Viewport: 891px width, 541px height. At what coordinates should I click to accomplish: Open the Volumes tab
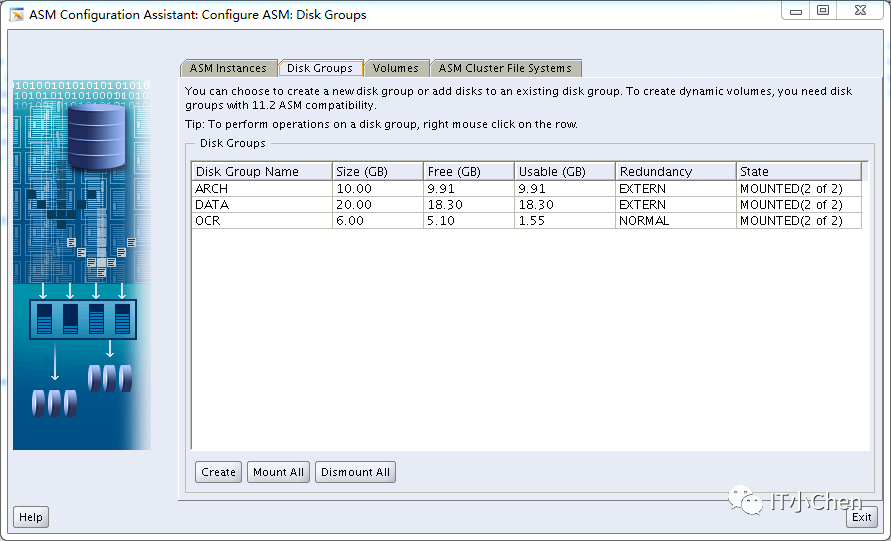click(396, 68)
